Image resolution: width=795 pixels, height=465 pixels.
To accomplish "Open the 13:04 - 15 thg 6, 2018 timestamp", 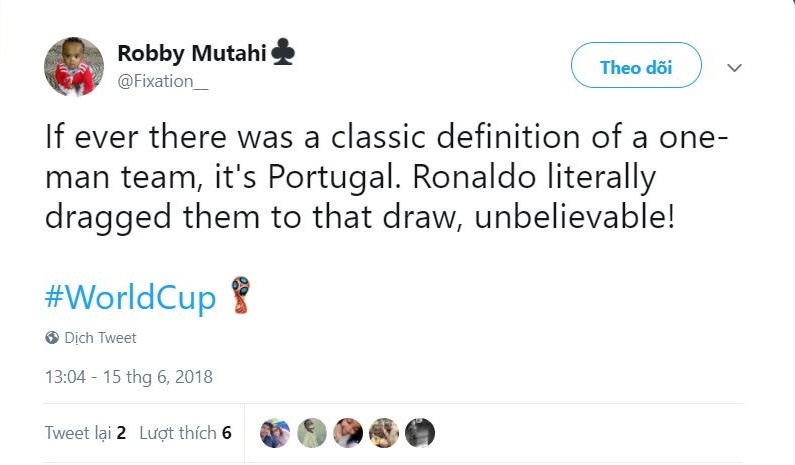I will (129, 377).
